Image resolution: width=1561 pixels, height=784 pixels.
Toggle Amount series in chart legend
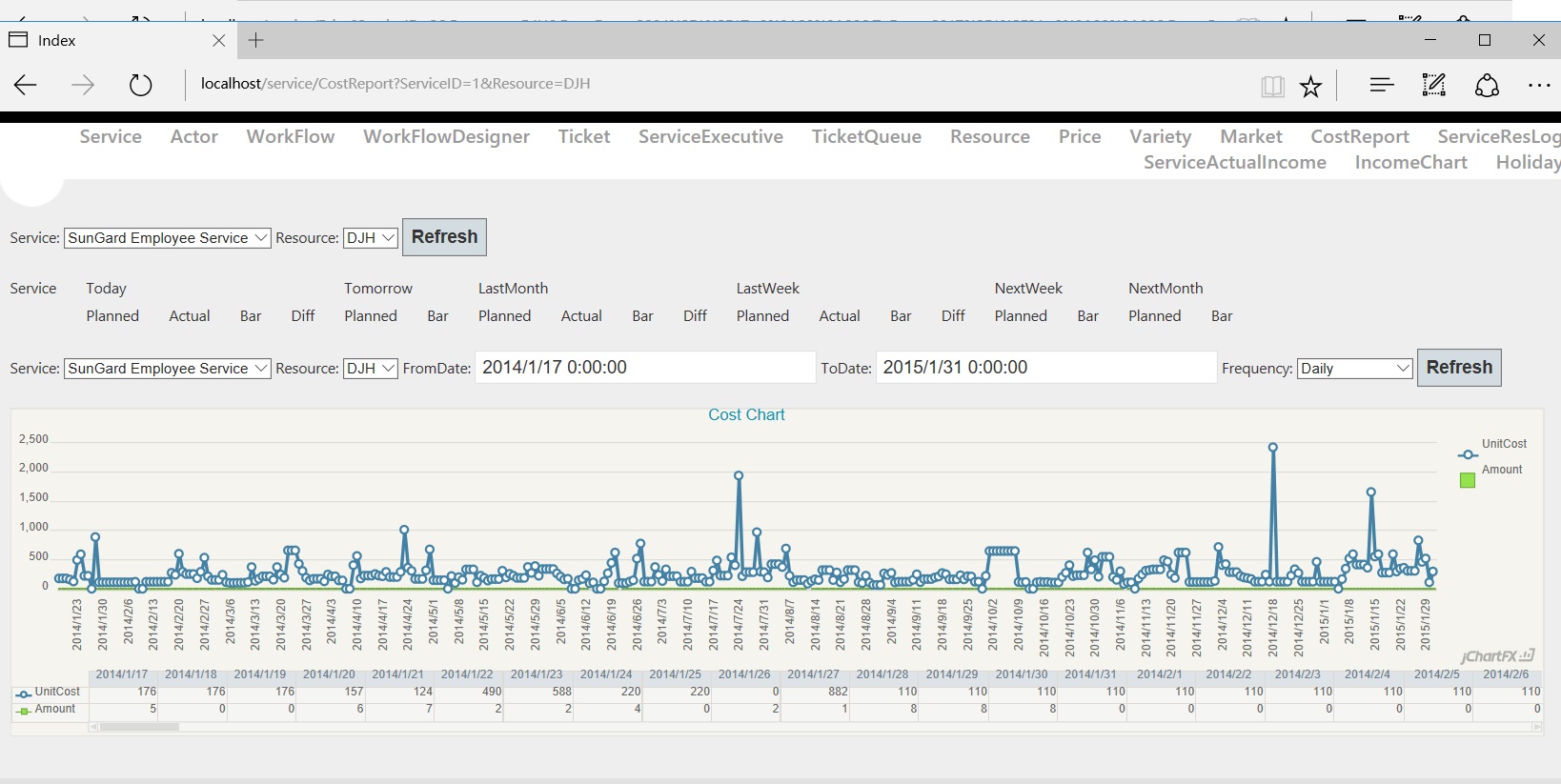tap(1501, 470)
